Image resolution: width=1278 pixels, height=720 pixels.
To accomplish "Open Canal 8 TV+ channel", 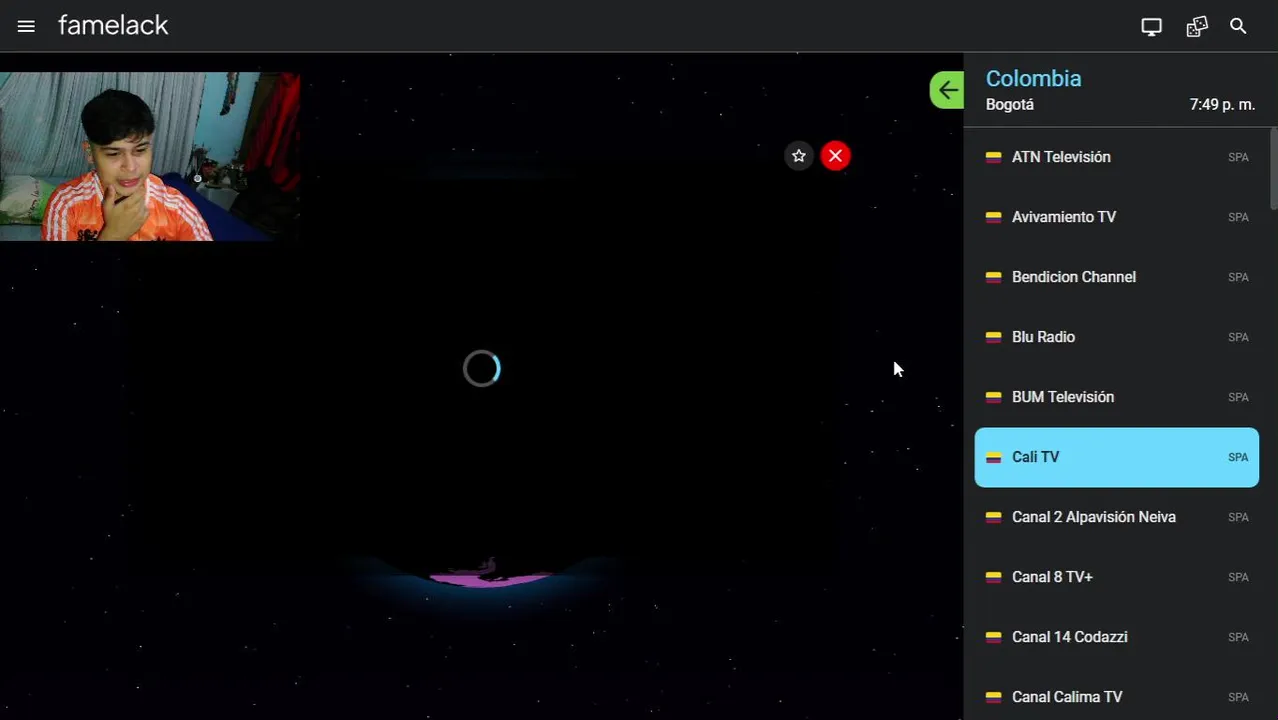I will [x=1117, y=577].
